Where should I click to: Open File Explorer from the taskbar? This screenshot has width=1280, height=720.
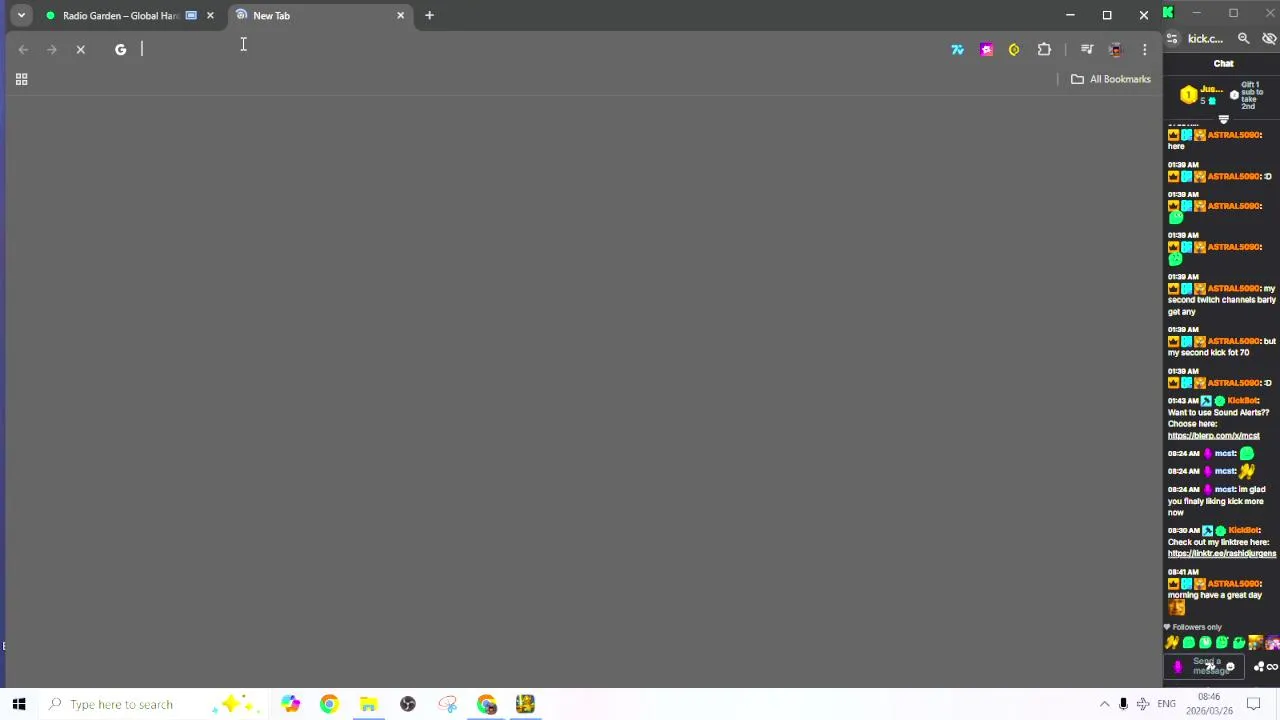(368, 704)
